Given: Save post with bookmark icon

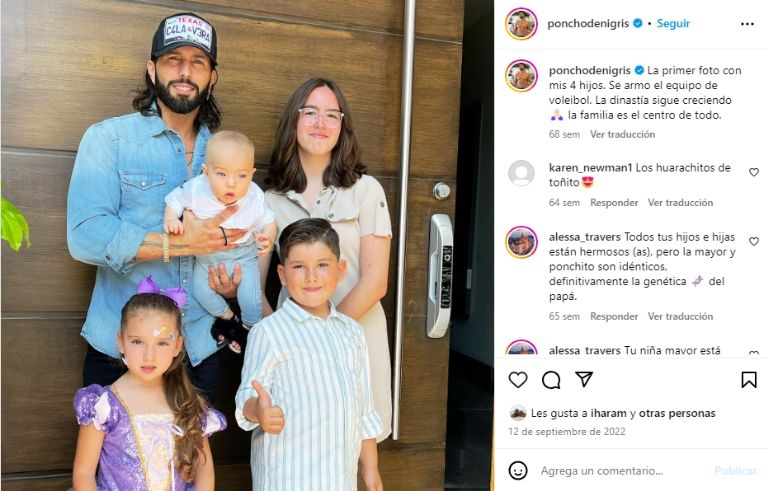Looking at the screenshot, I should [x=749, y=380].
